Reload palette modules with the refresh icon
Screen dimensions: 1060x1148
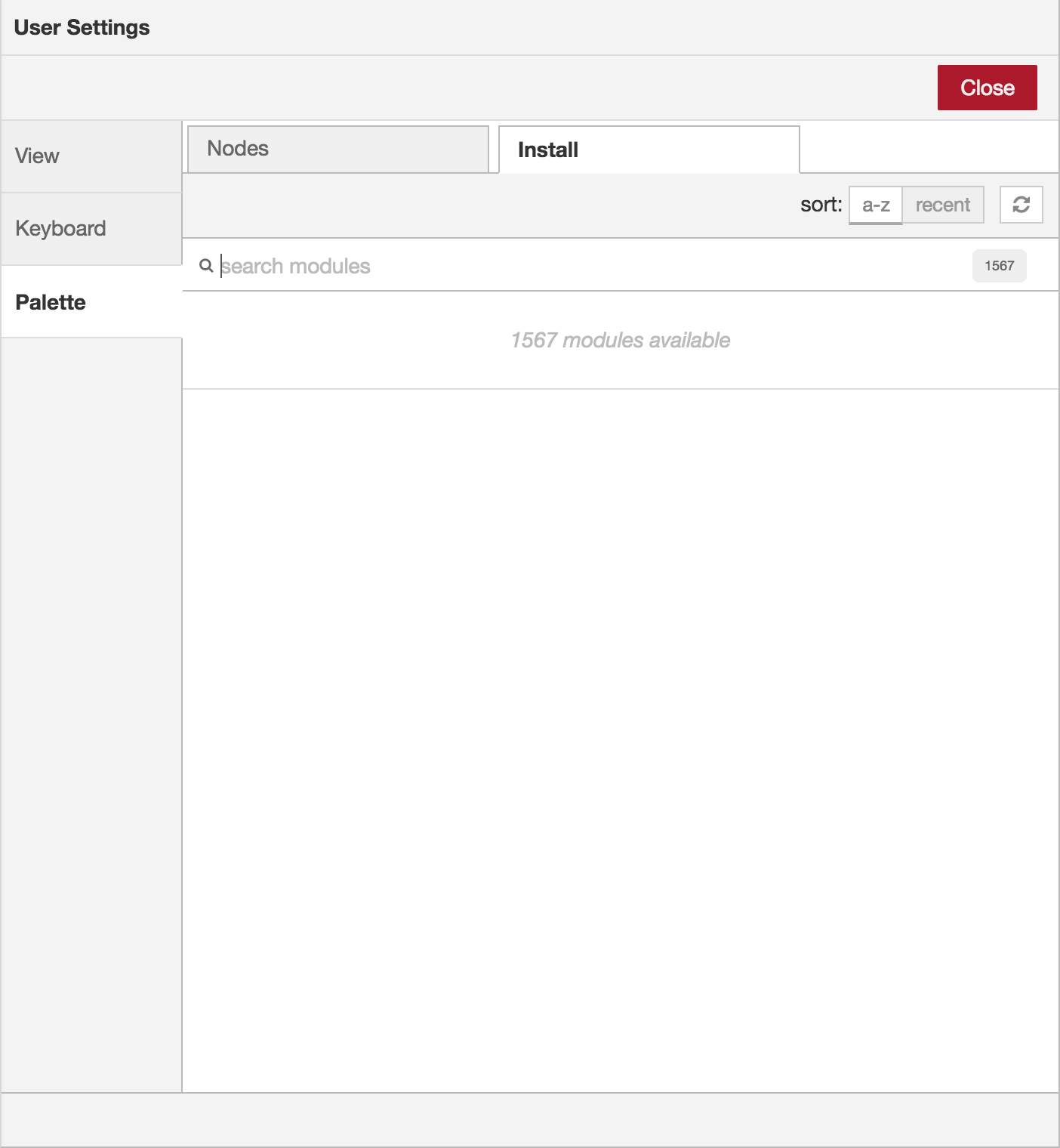click(x=1022, y=205)
